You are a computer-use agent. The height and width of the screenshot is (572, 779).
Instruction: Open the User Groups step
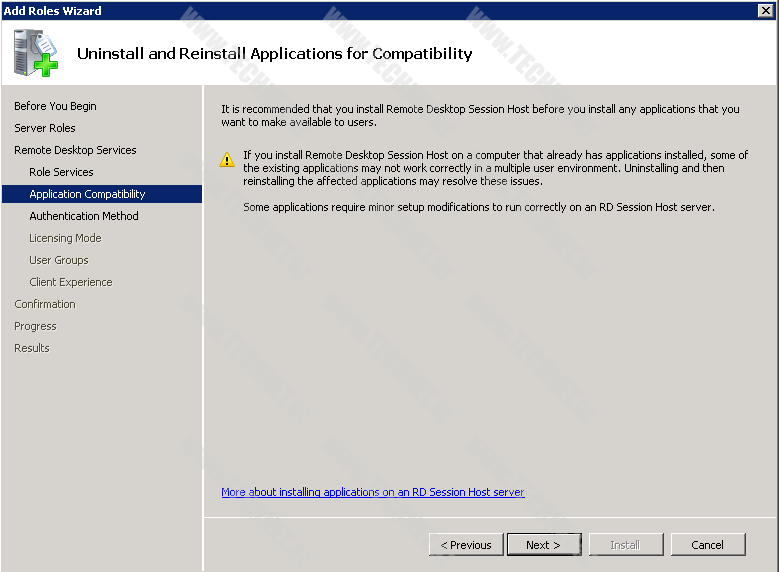[59, 260]
